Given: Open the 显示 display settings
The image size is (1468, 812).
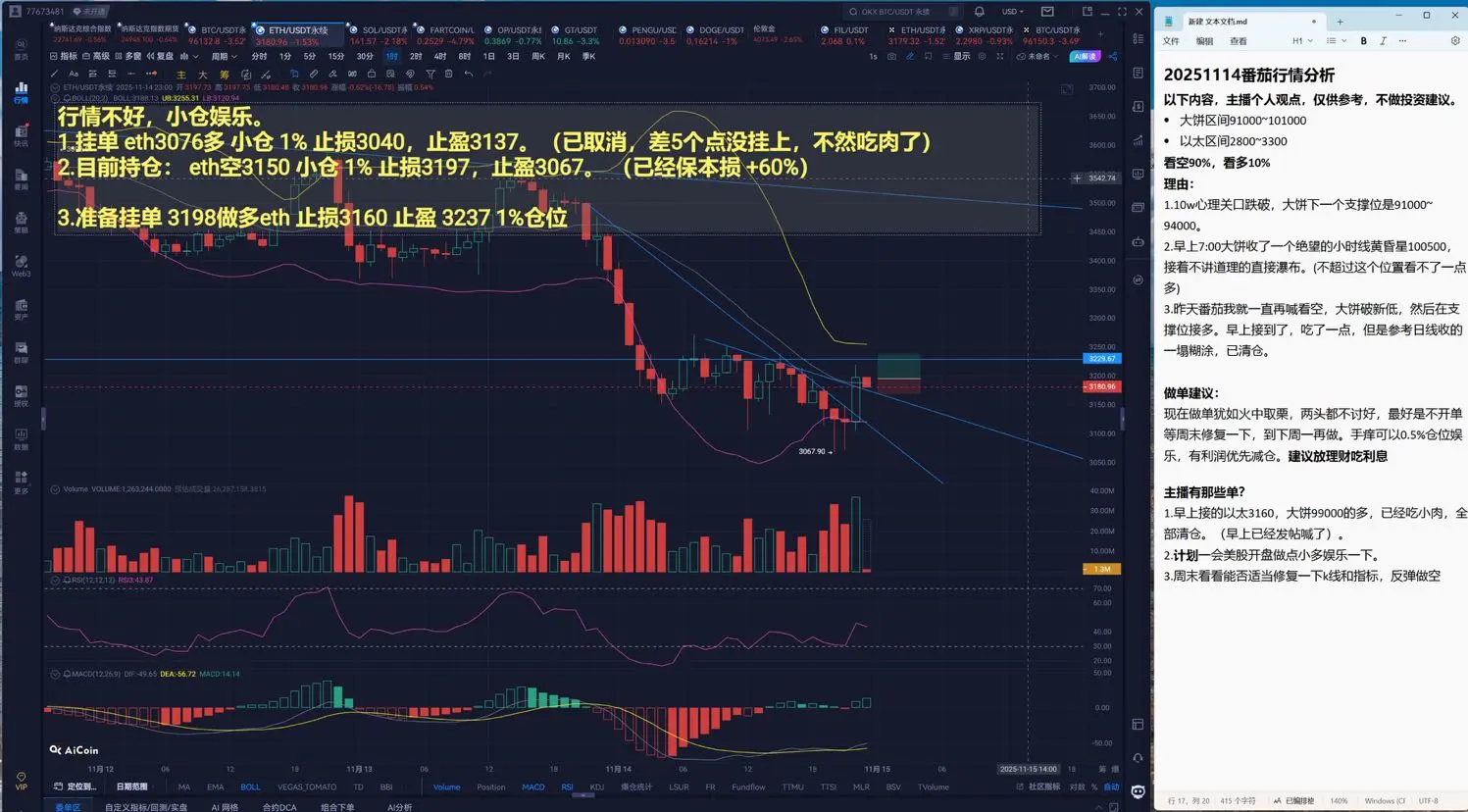Looking at the screenshot, I should pos(958,56).
